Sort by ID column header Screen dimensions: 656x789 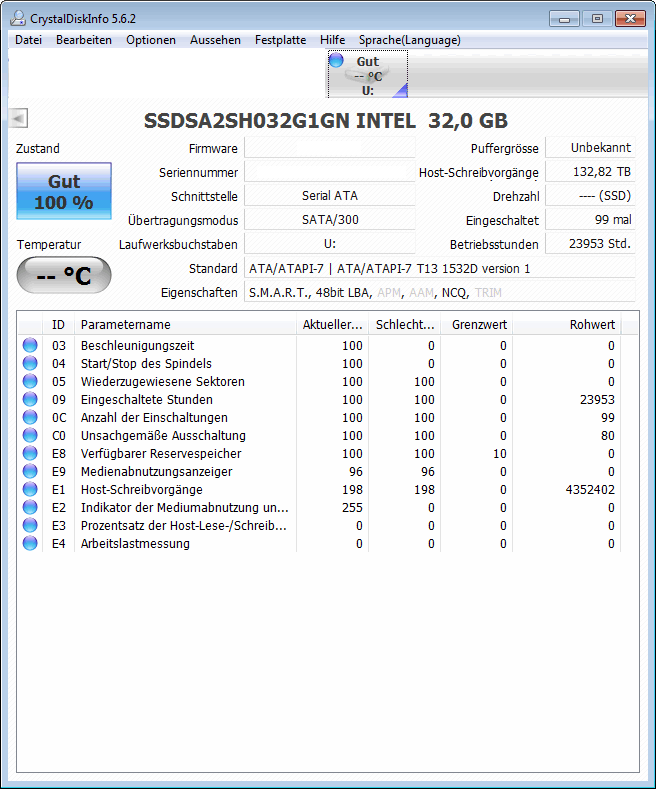point(58,325)
